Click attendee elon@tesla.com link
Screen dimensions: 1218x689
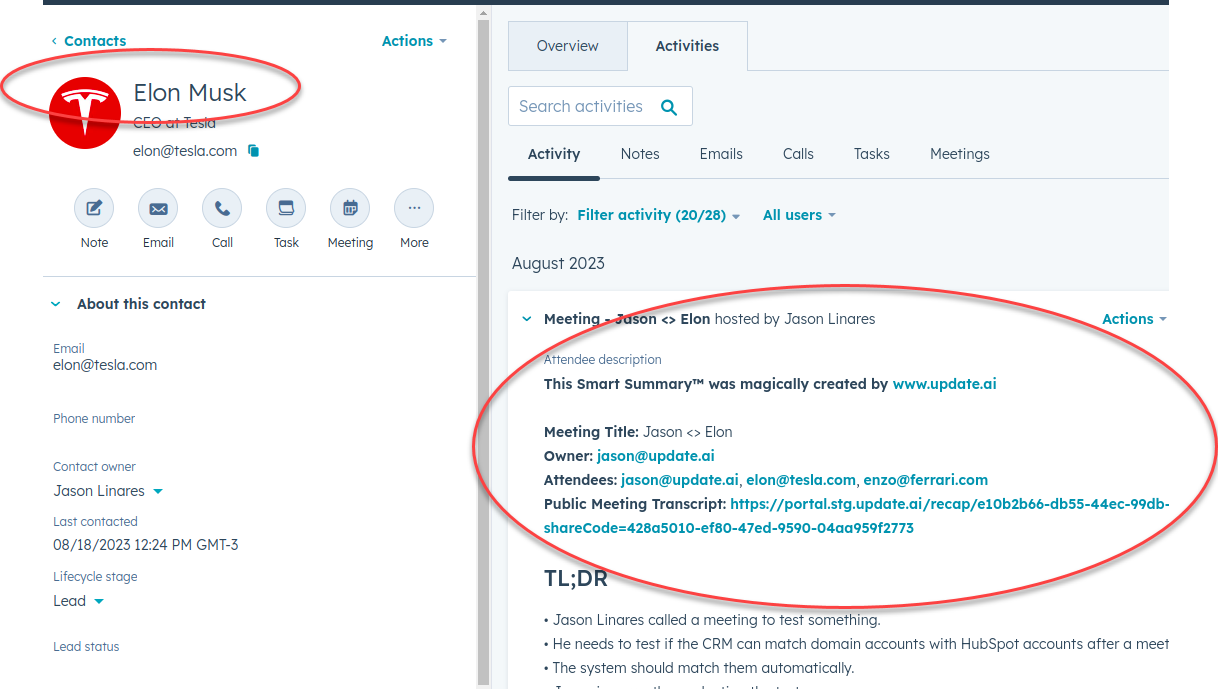click(801, 480)
